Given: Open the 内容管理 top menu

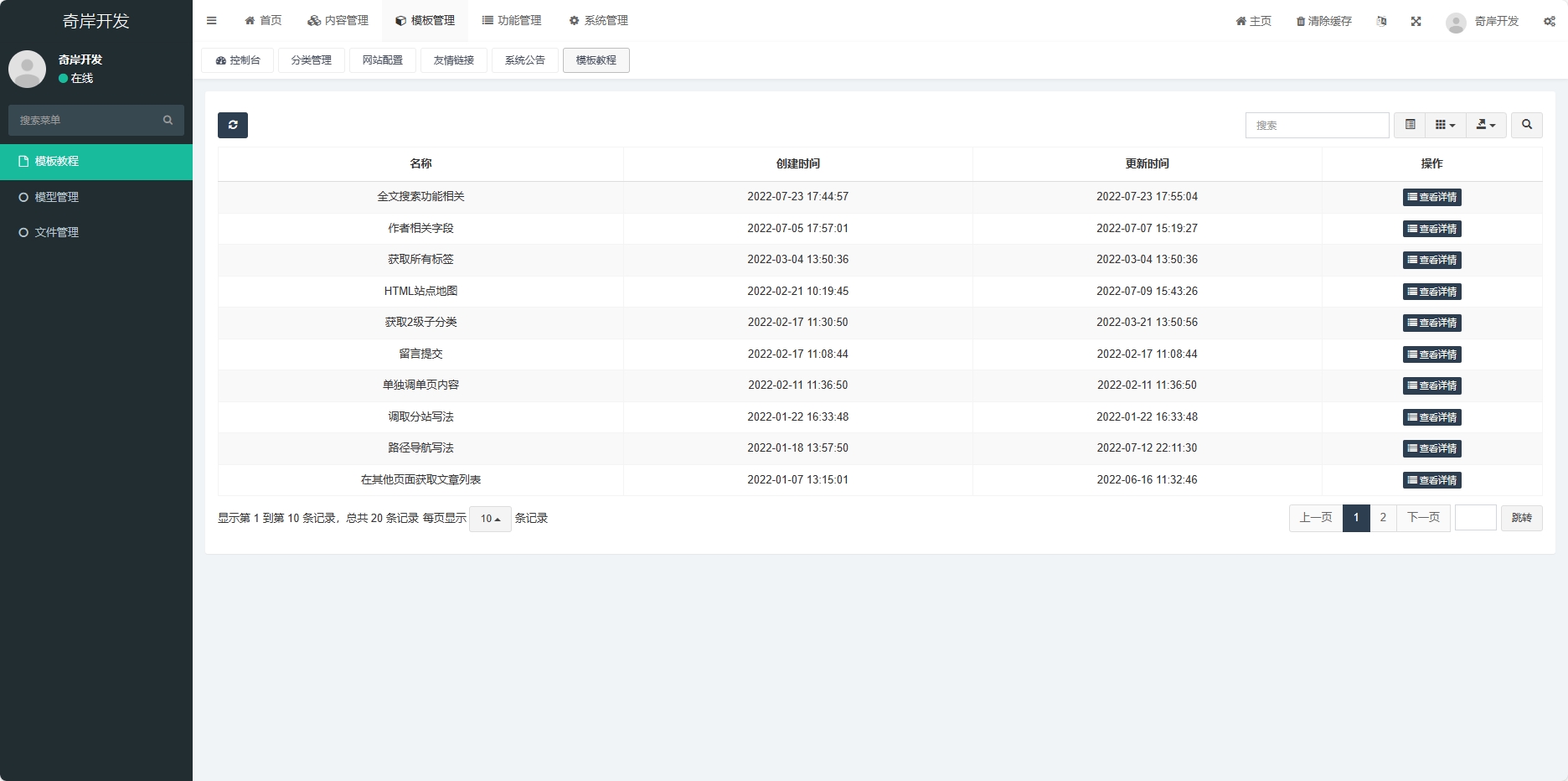Looking at the screenshot, I should [x=338, y=21].
